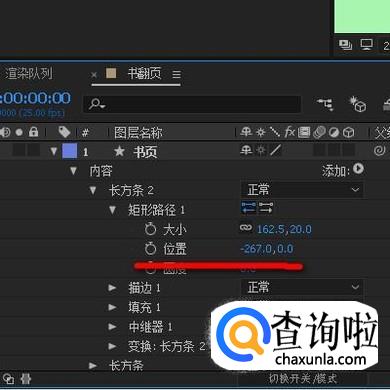
Task: Click the first path direction icon
Action: 249,208
